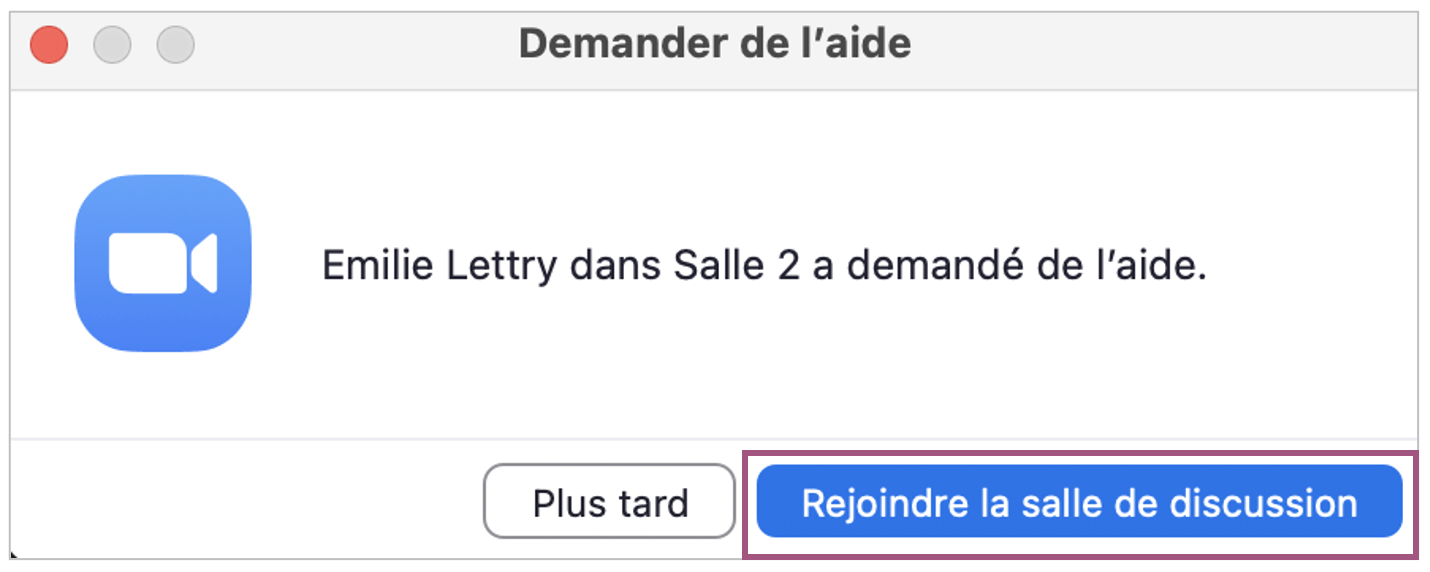Click the red button in the title bar
This screenshot has height=572, width=1430.
pyautogui.click(x=48, y=45)
